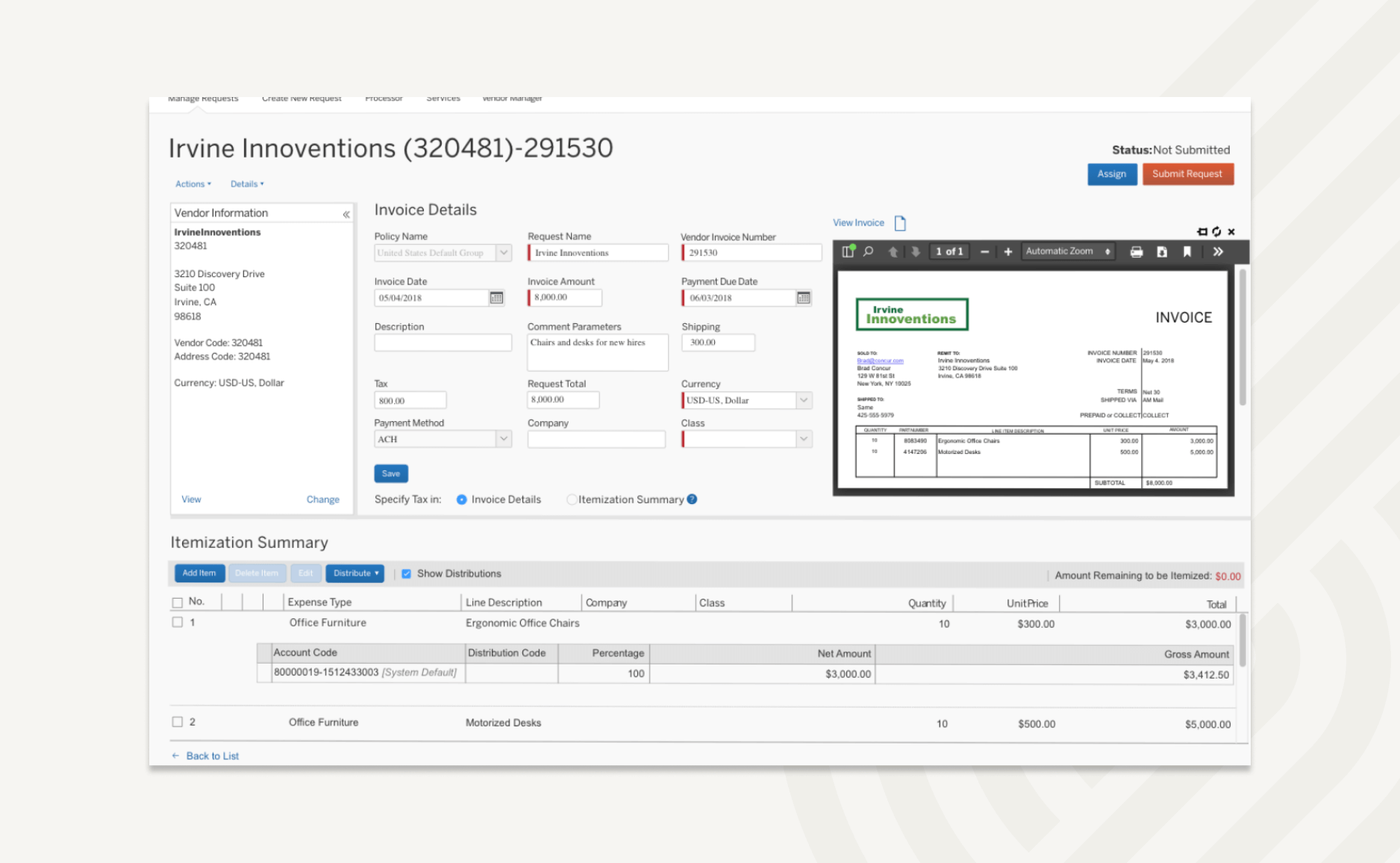Expand the Currency dropdown

804,400
